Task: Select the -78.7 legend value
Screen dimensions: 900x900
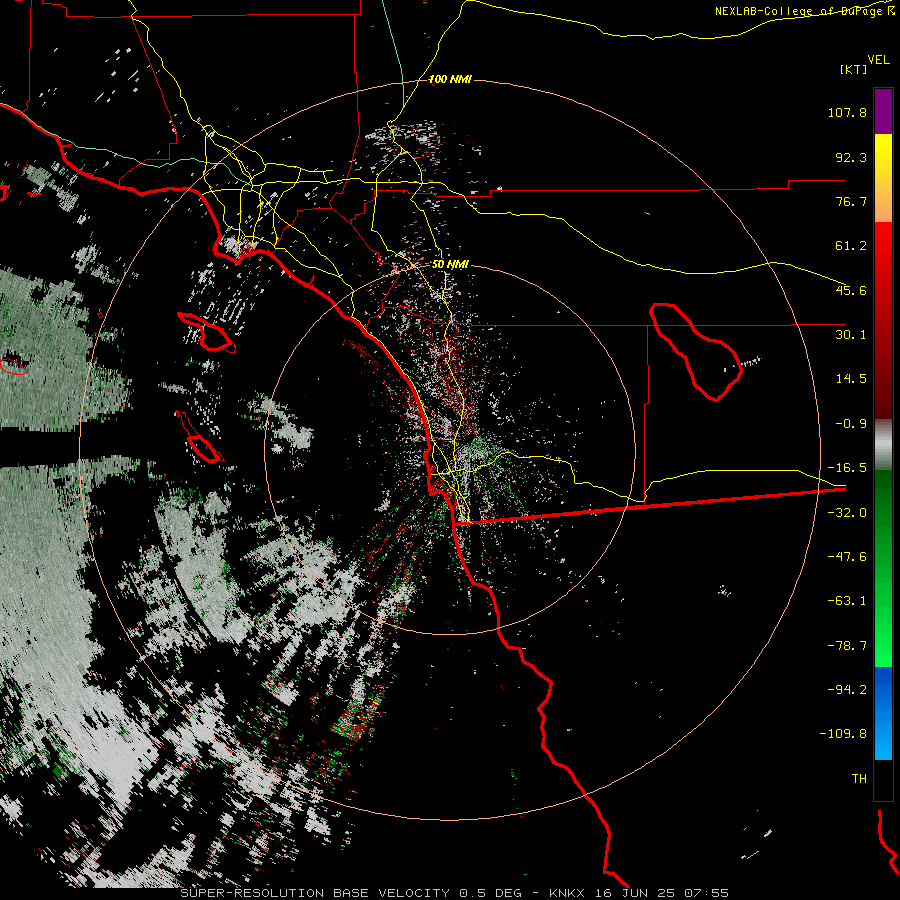Action: tap(847, 646)
